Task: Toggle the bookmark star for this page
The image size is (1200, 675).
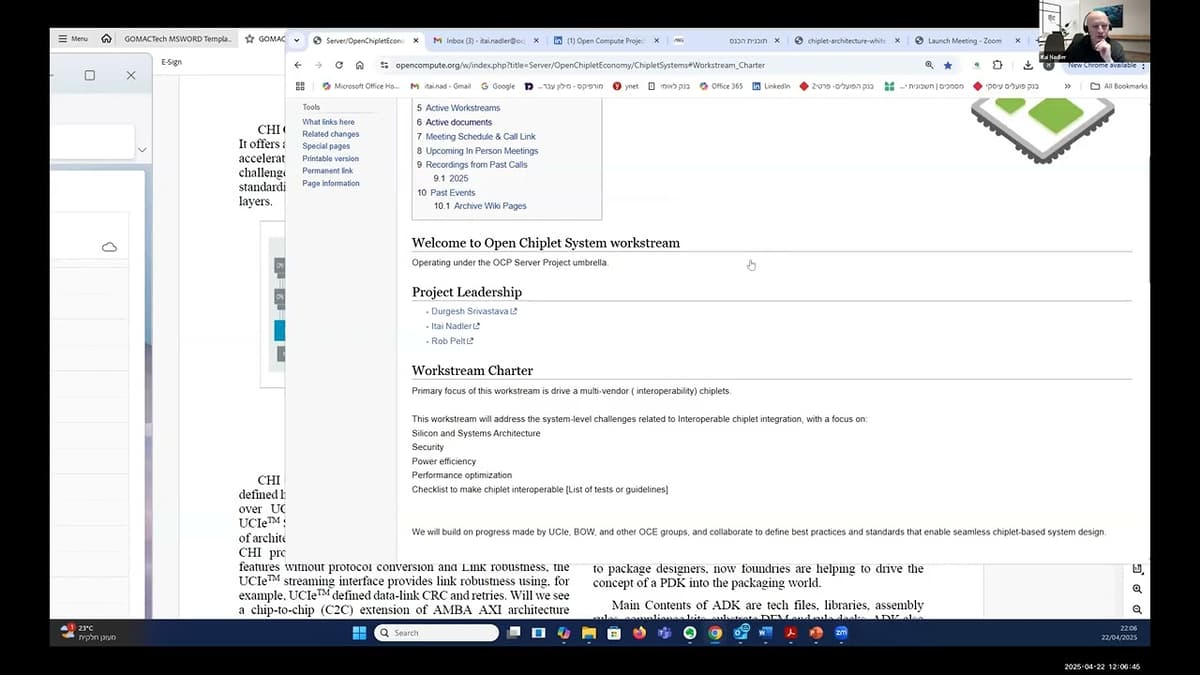Action: (x=946, y=64)
